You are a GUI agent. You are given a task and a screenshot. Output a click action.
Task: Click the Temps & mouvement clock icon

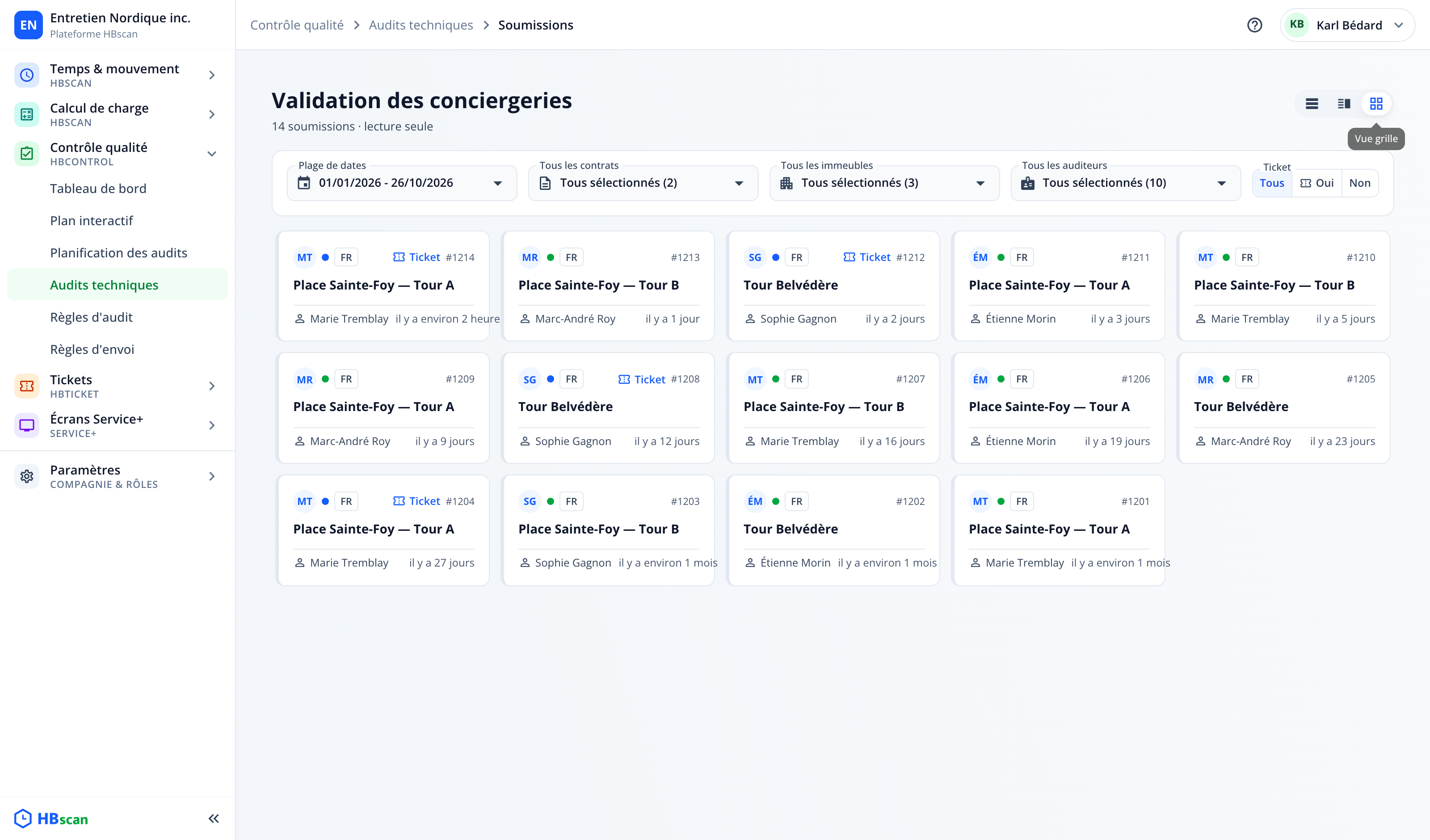point(27,75)
